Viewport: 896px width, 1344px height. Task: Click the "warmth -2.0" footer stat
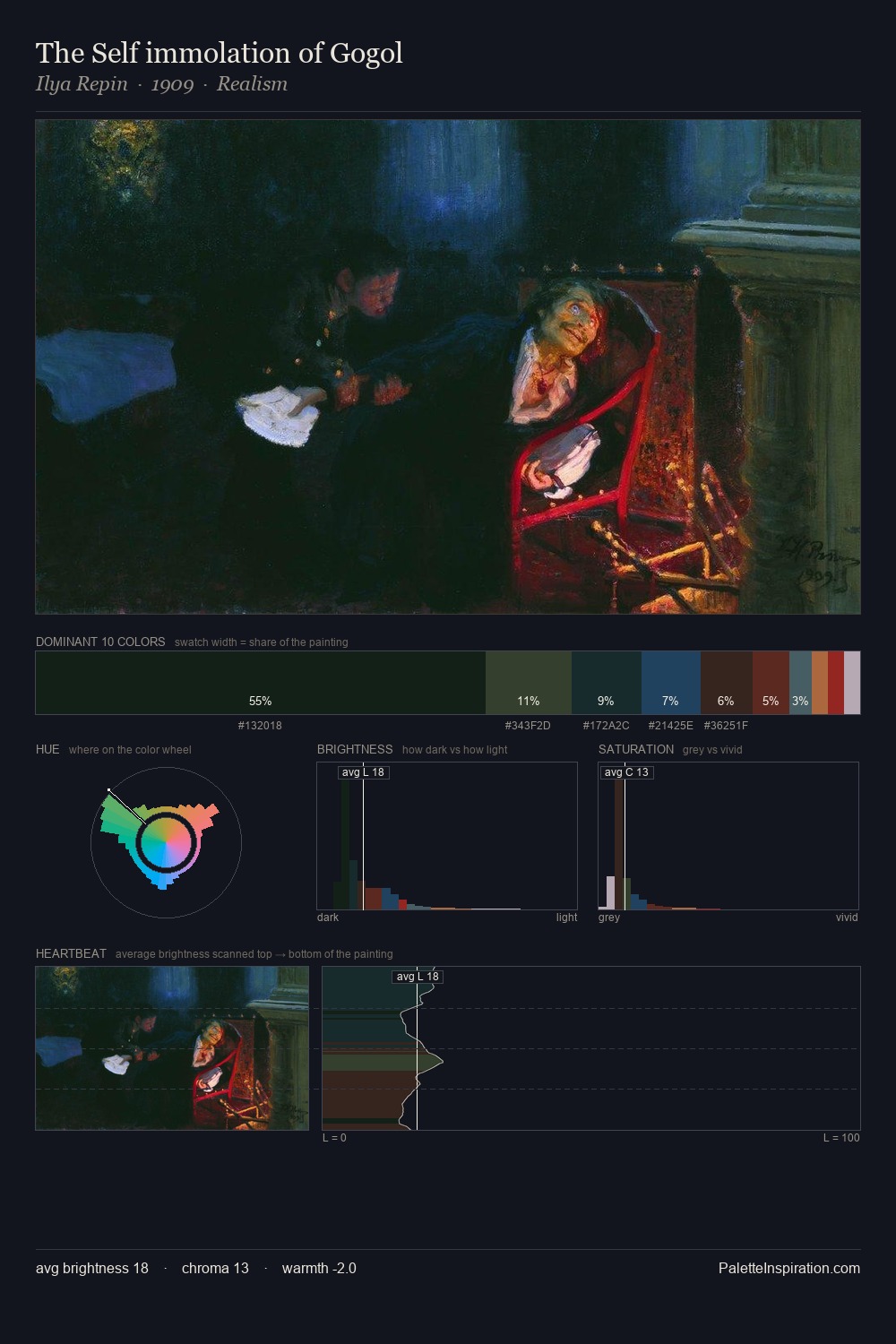click(319, 1269)
